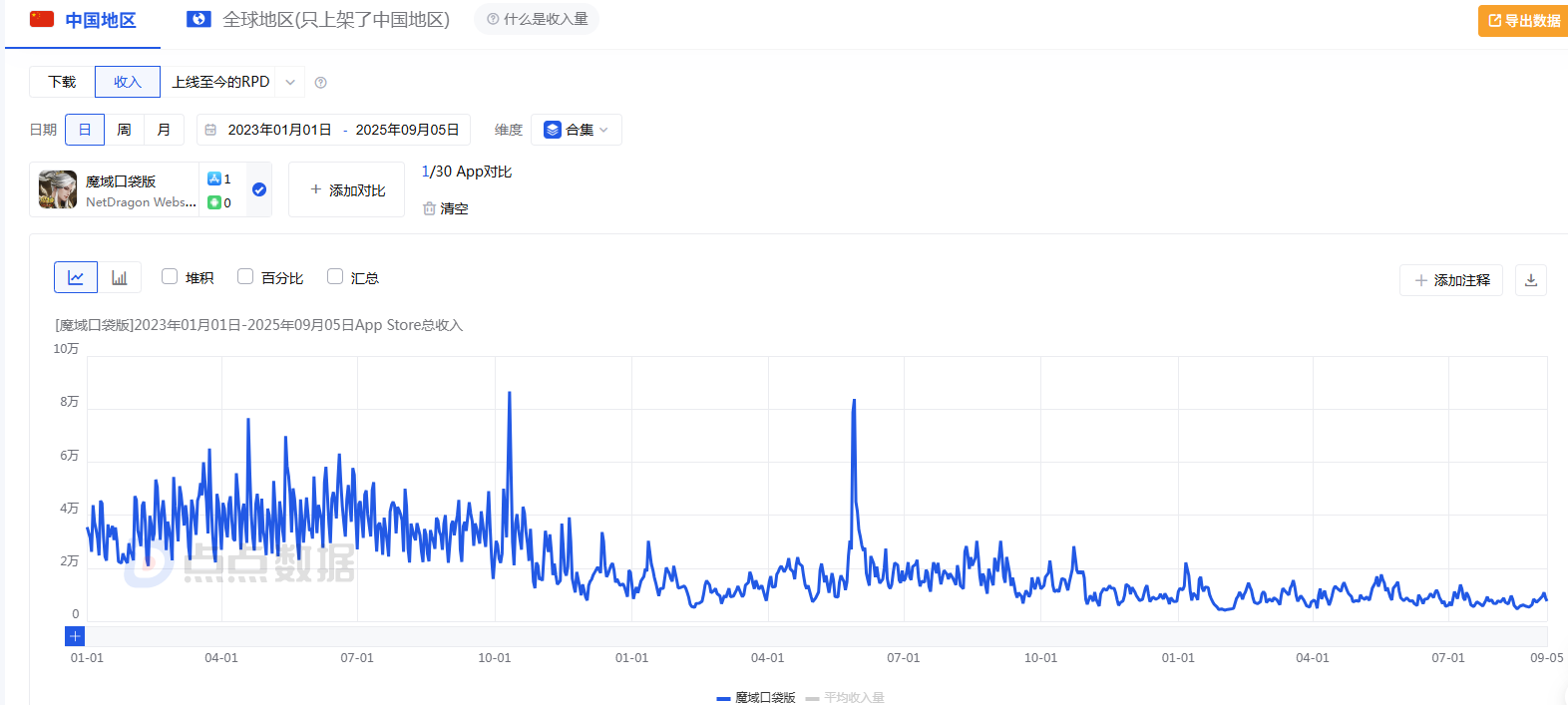The height and width of the screenshot is (705, 1568).
Task: Select the 周 date granularity
Action: point(124,130)
